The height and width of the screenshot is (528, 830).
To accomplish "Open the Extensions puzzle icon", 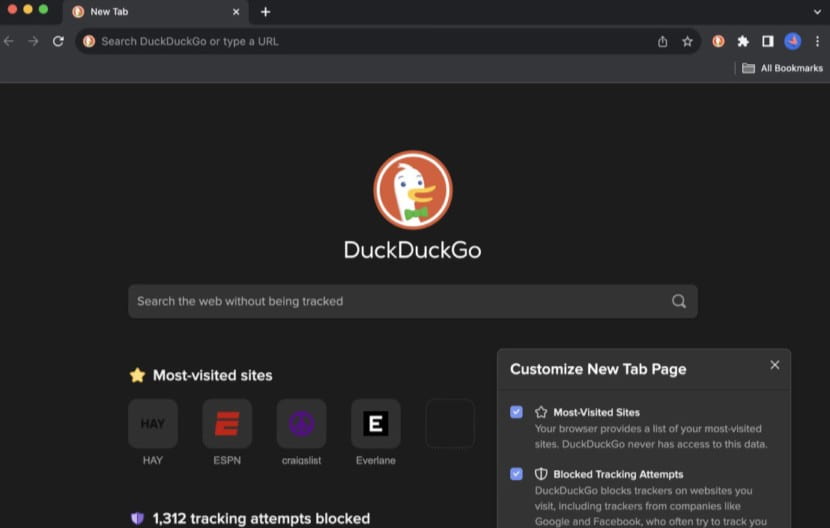I will click(743, 41).
